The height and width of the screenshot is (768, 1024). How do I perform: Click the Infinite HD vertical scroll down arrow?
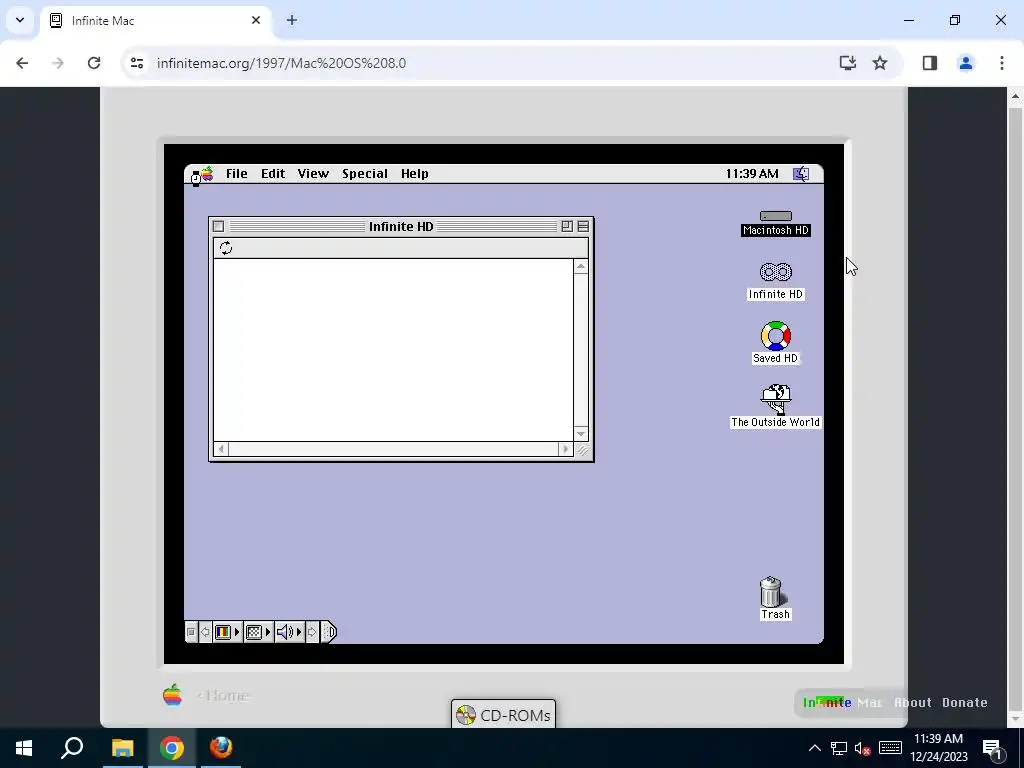pyautogui.click(x=581, y=434)
